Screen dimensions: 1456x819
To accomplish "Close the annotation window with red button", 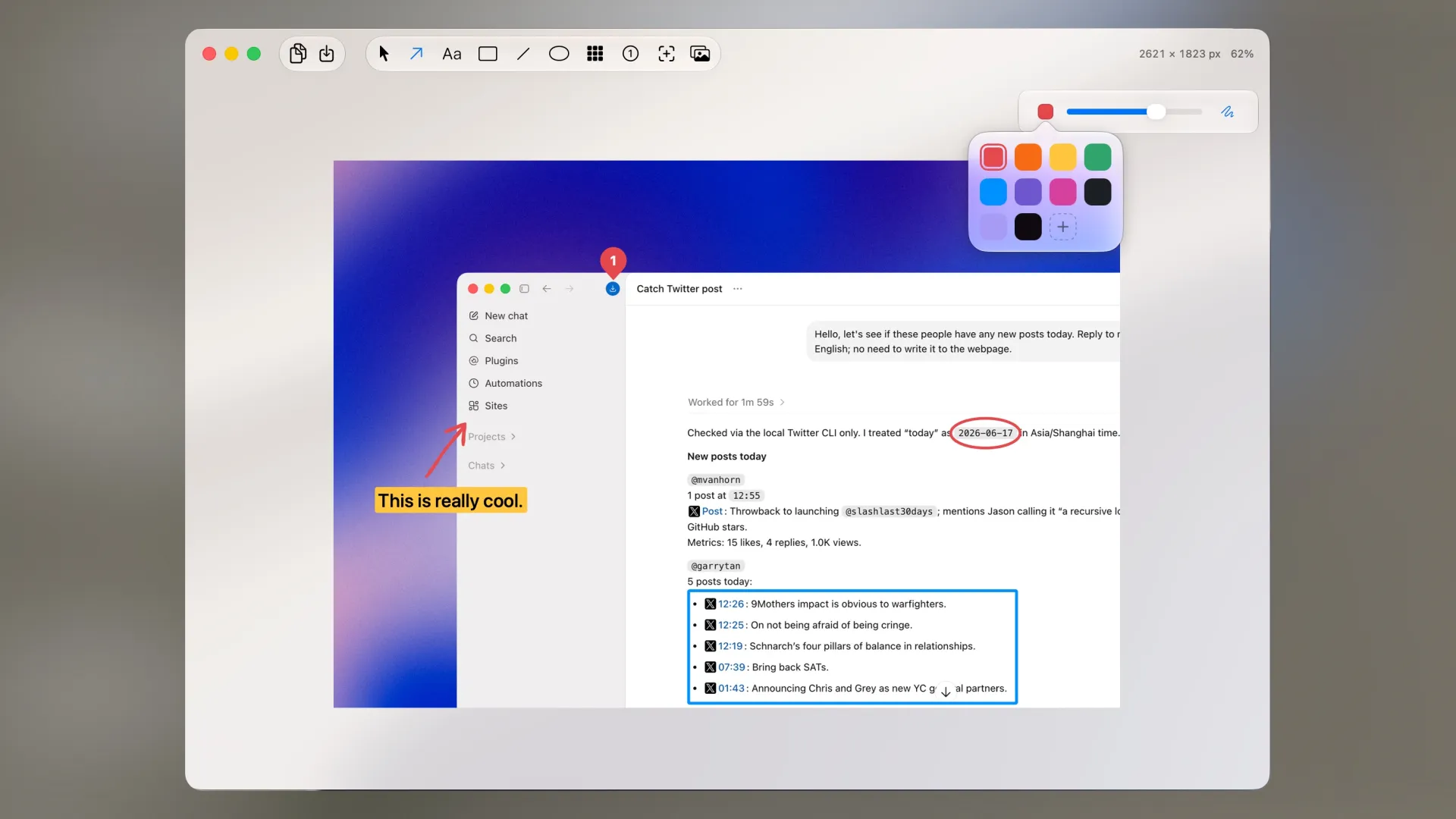I will coord(209,54).
